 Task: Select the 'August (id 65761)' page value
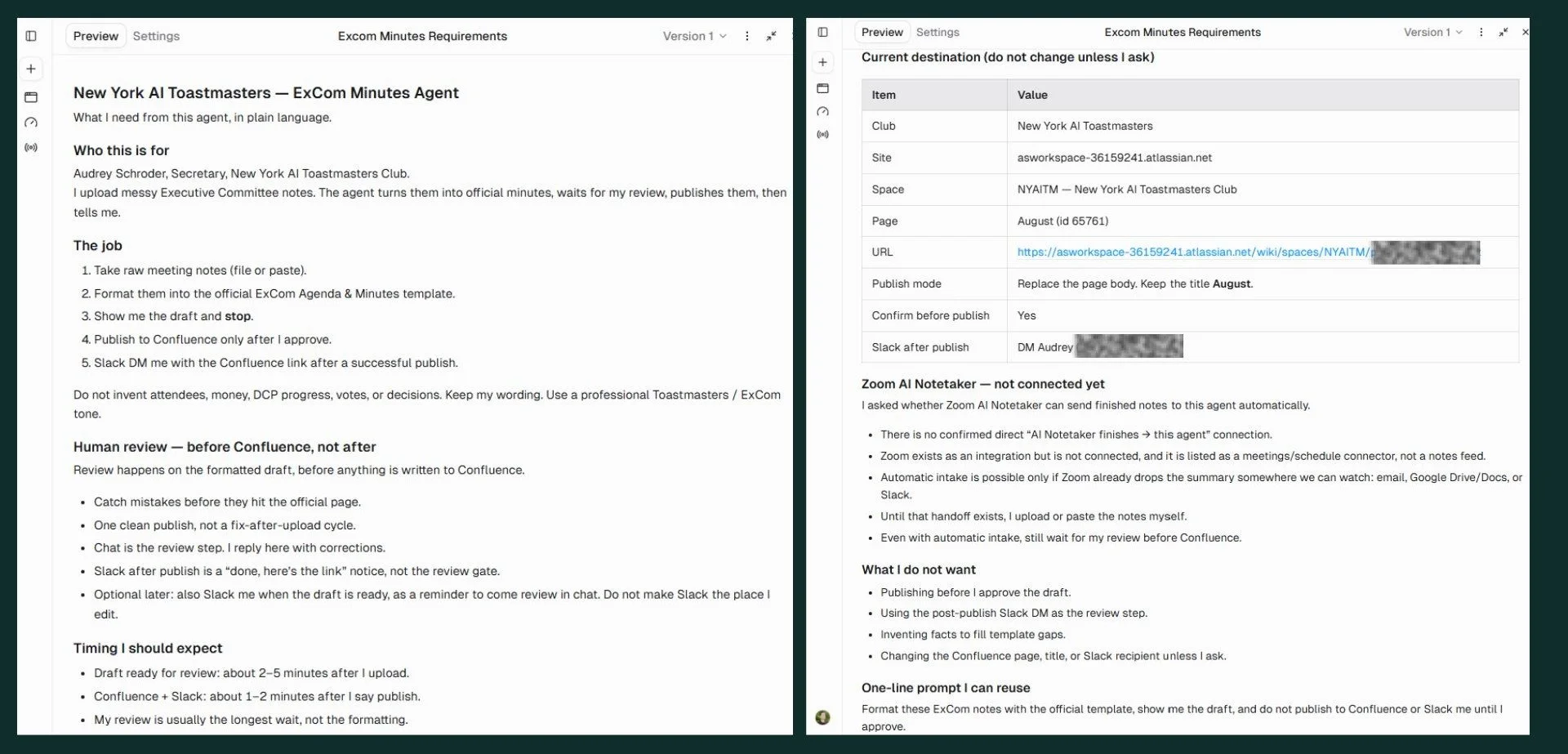pyautogui.click(x=1062, y=221)
